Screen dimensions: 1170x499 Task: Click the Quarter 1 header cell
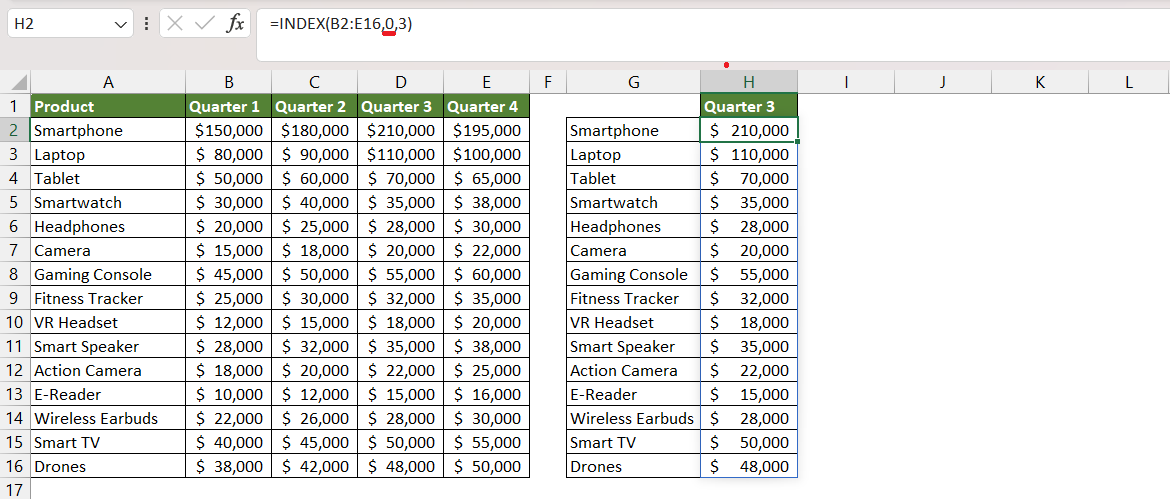tap(229, 106)
